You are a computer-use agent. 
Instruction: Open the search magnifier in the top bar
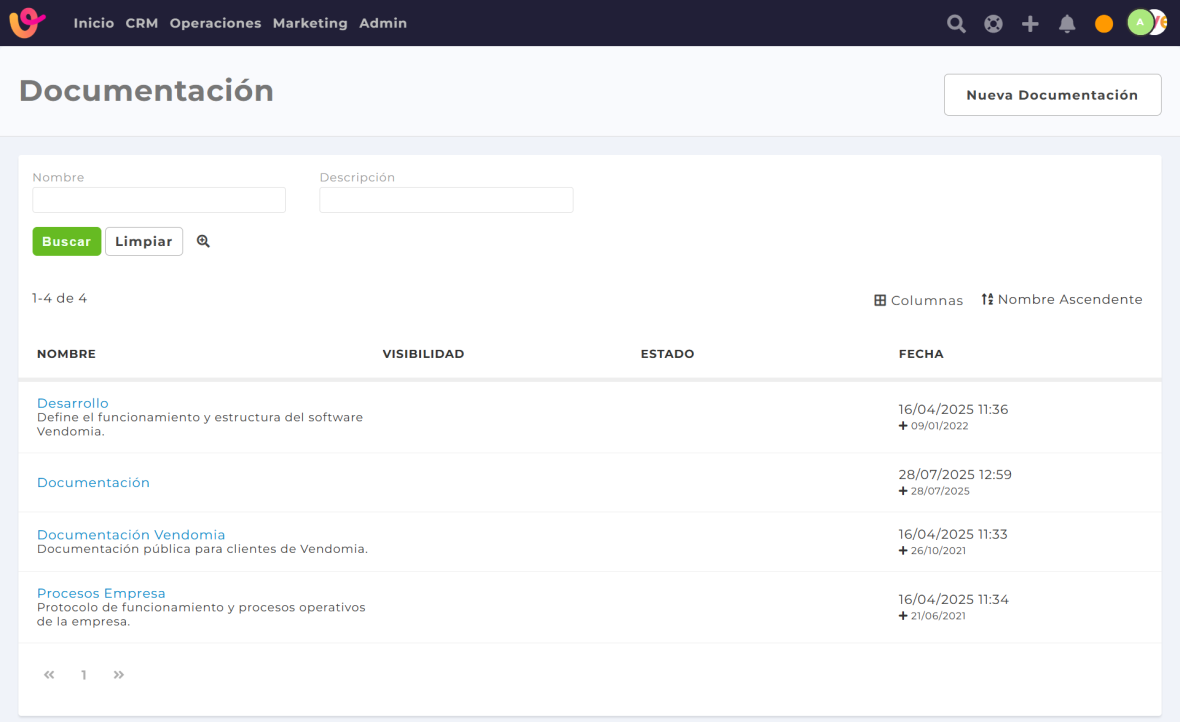[956, 24]
